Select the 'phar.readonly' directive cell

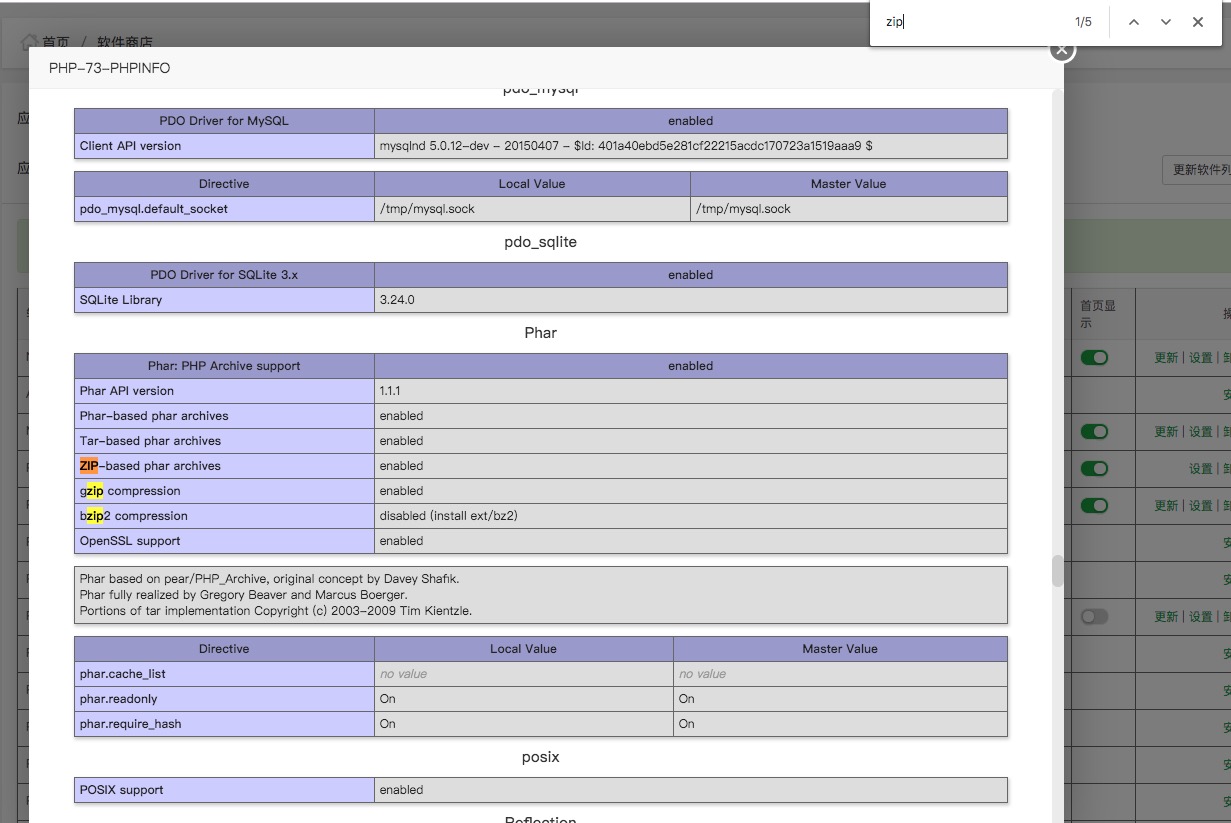(224, 699)
